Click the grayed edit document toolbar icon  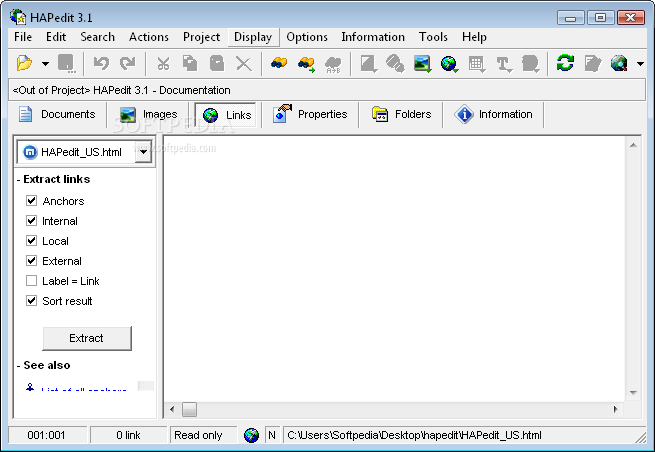tap(593, 63)
